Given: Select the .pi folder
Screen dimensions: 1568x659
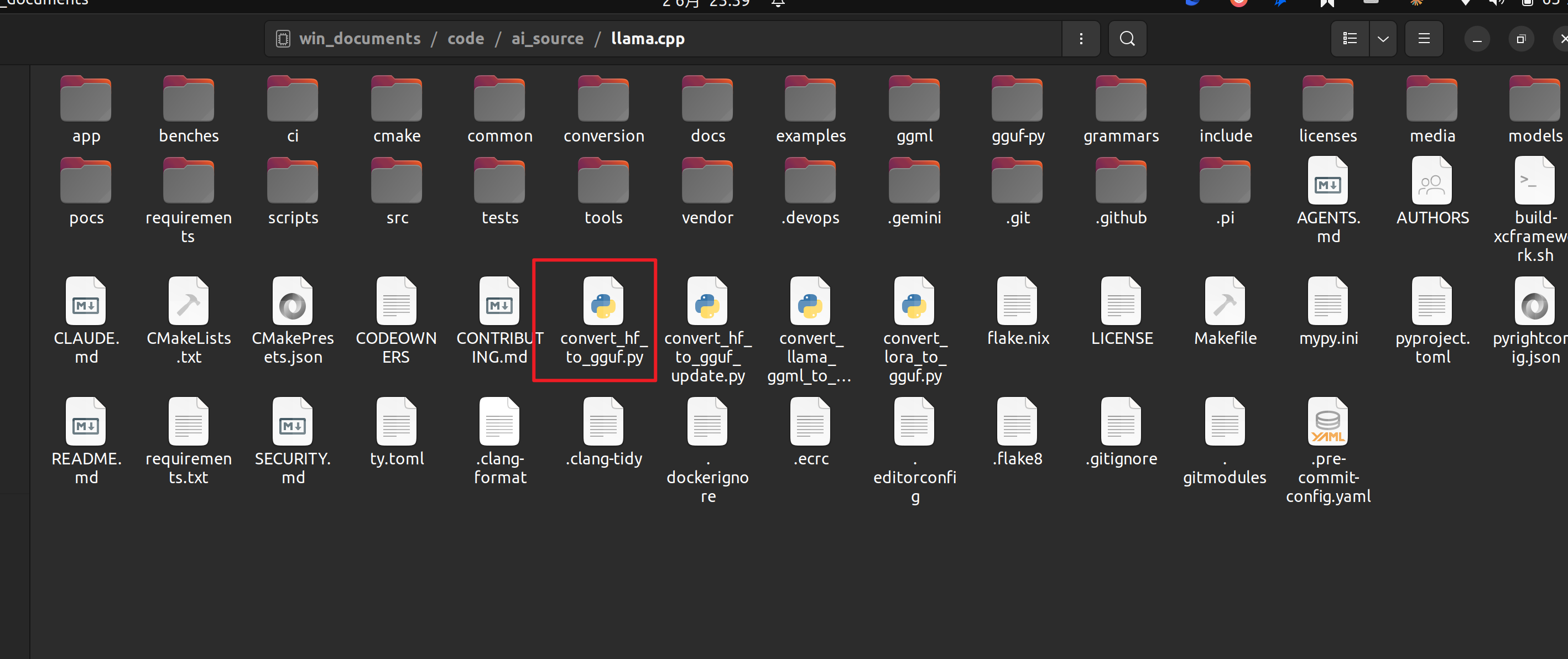Looking at the screenshot, I should [1225, 192].
